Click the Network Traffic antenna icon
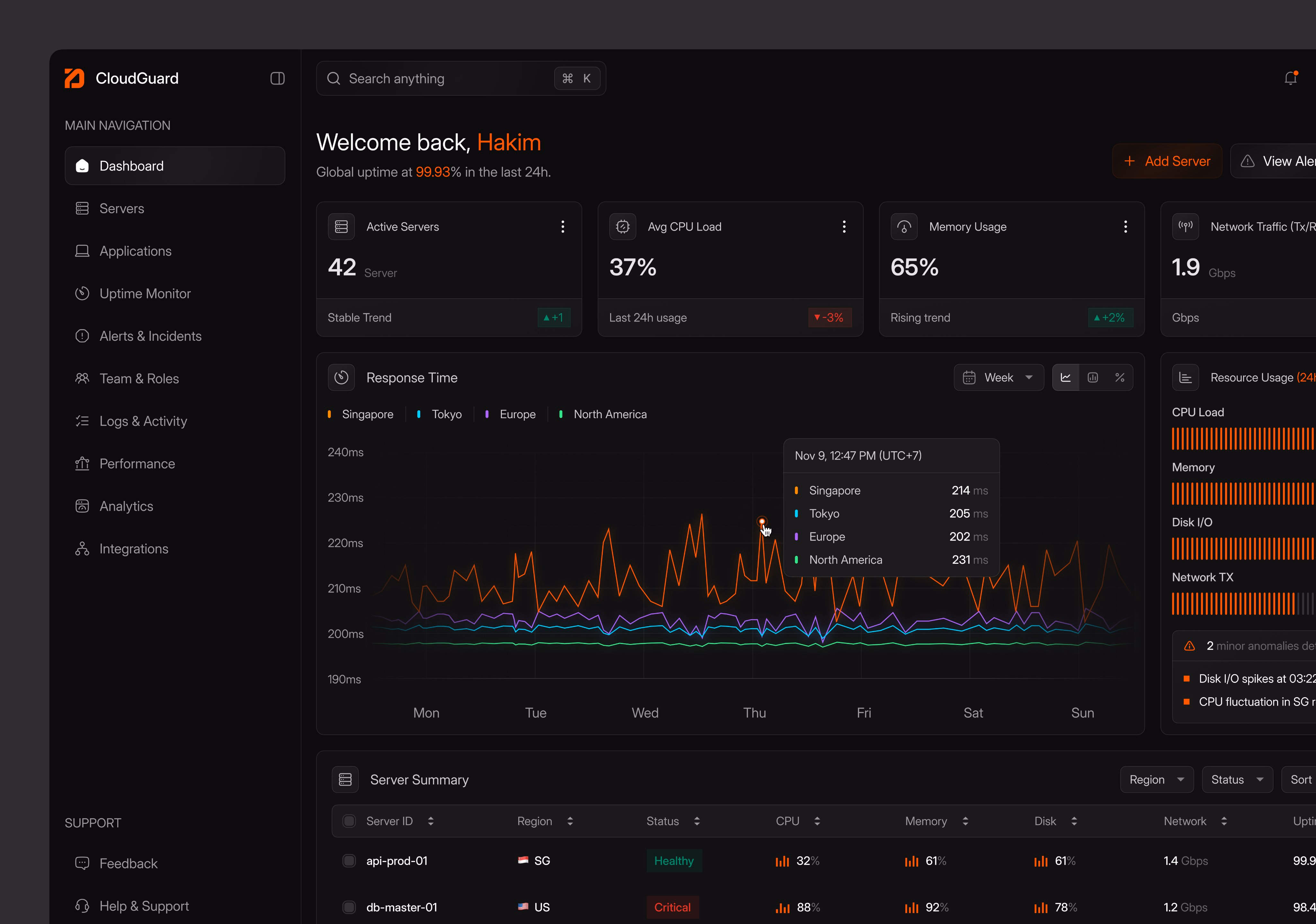Image resolution: width=1316 pixels, height=924 pixels. pos(1186,227)
